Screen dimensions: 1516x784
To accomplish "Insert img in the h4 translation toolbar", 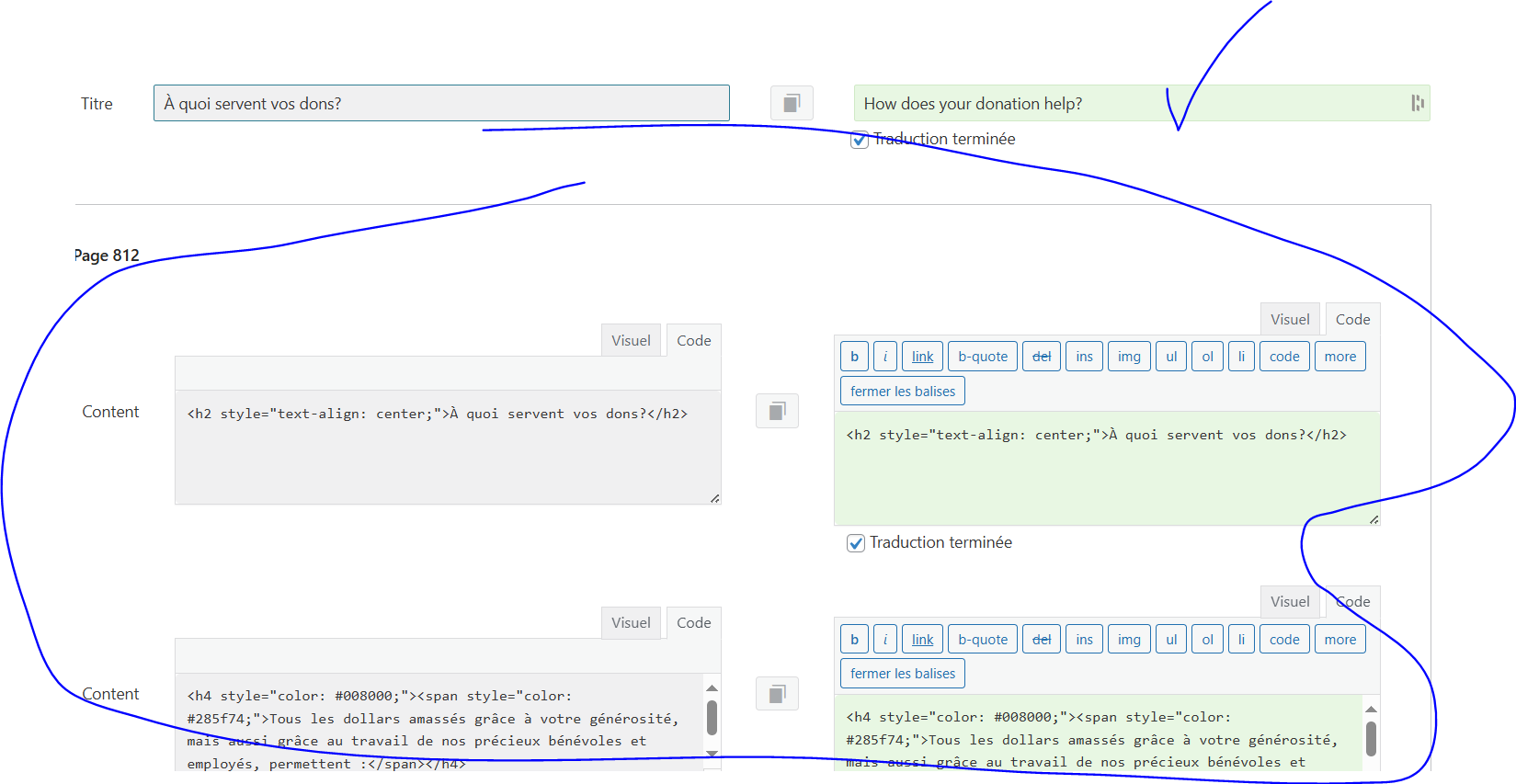I will 1129,640.
